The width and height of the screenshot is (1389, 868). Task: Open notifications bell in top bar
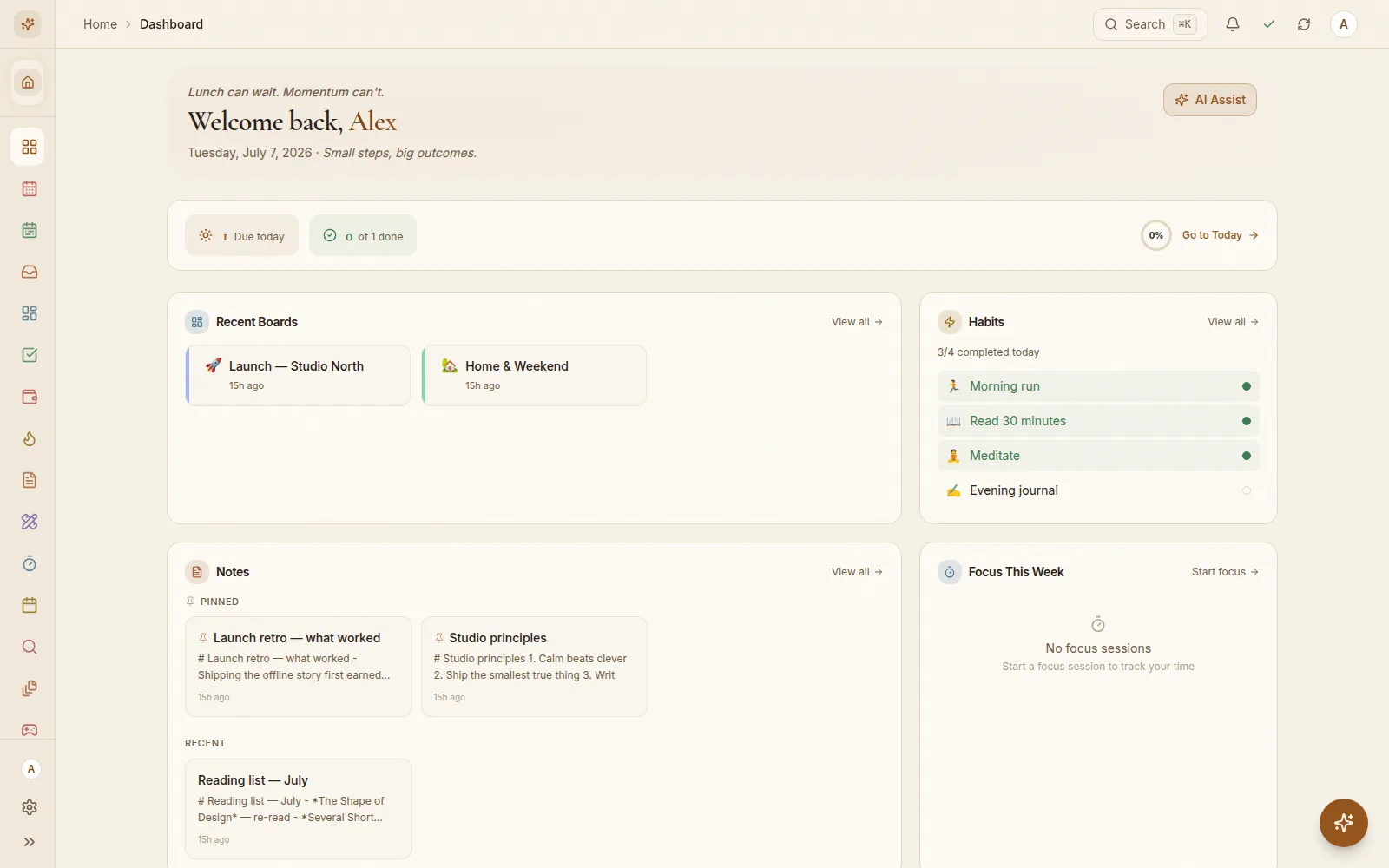(x=1233, y=24)
